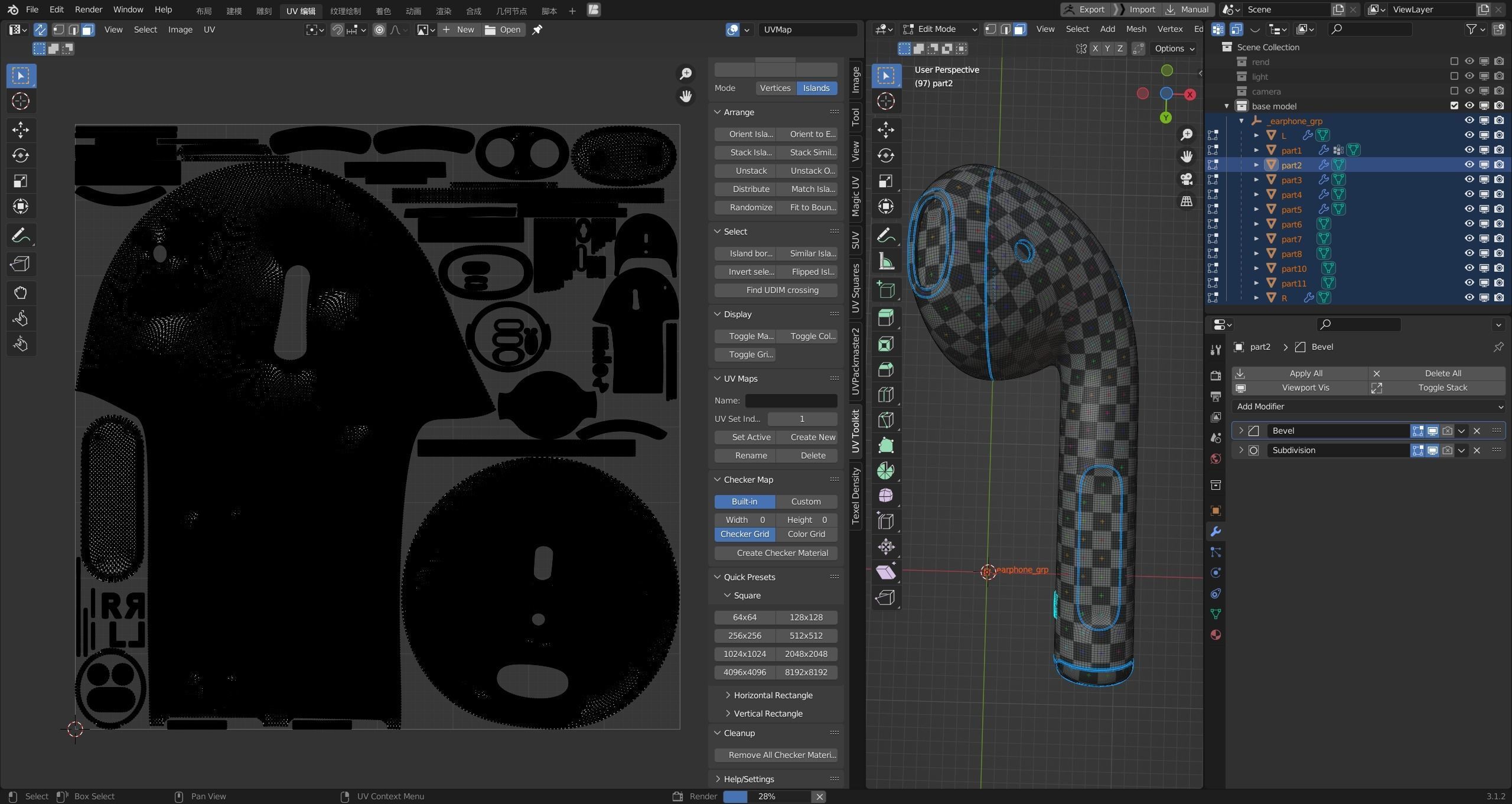Click the pin image icon in UV header
Image resolution: width=1512 pixels, height=804 pixels.
coord(537,30)
